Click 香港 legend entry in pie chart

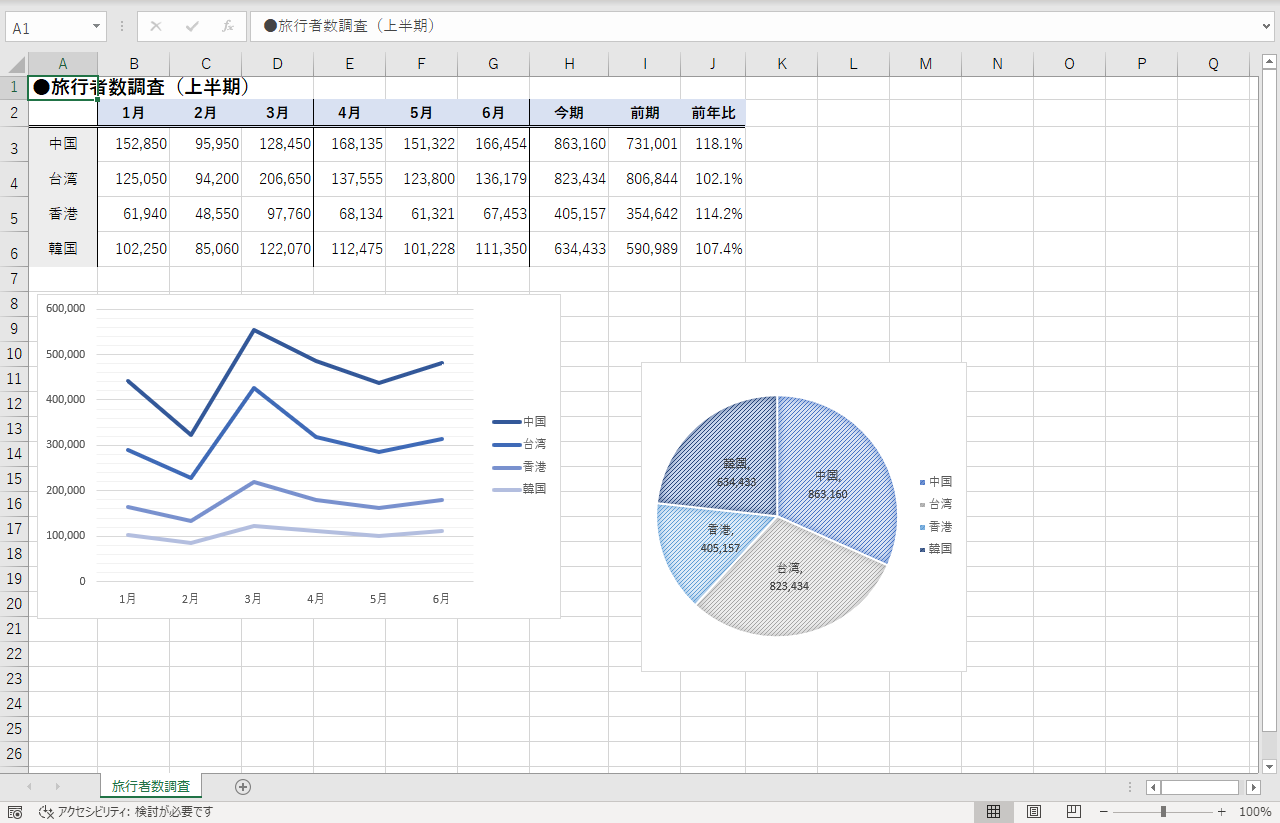click(936, 527)
